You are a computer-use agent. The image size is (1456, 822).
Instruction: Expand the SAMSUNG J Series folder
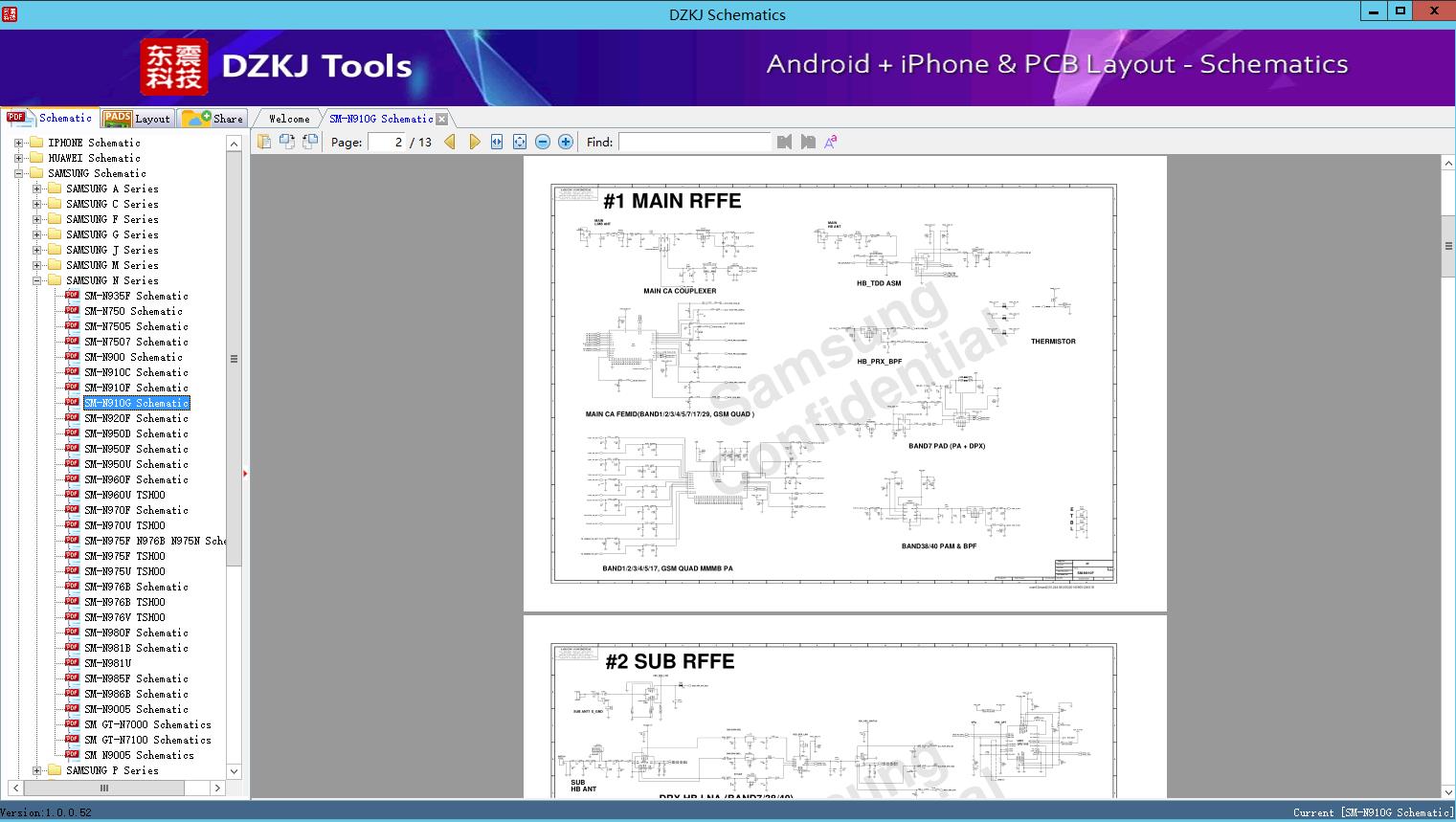coord(36,250)
